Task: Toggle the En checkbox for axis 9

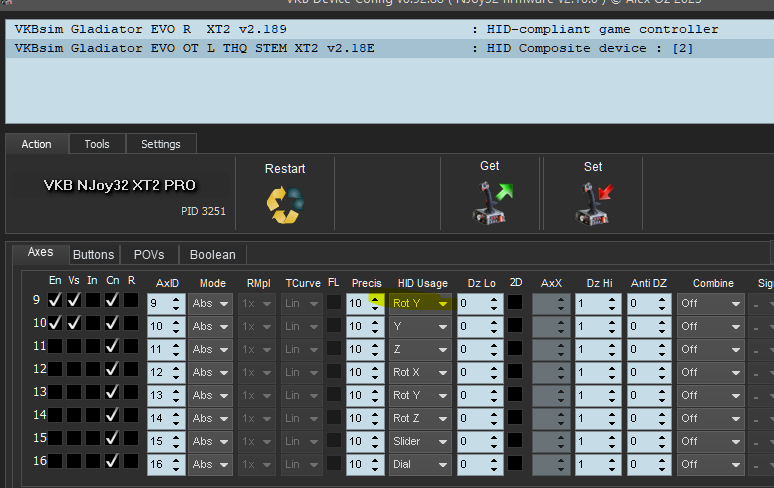Action: (x=55, y=300)
